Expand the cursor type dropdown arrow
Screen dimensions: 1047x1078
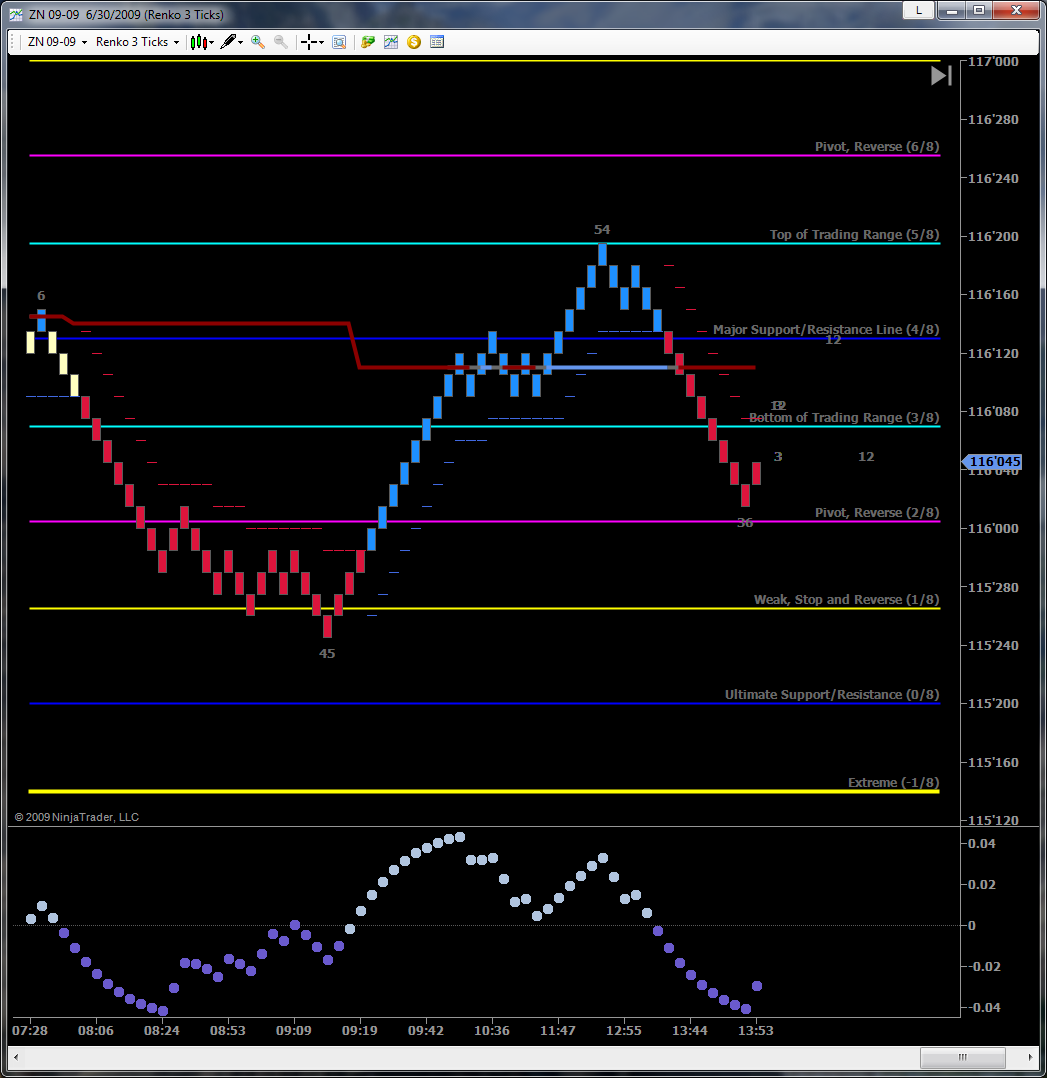[x=321, y=43]
